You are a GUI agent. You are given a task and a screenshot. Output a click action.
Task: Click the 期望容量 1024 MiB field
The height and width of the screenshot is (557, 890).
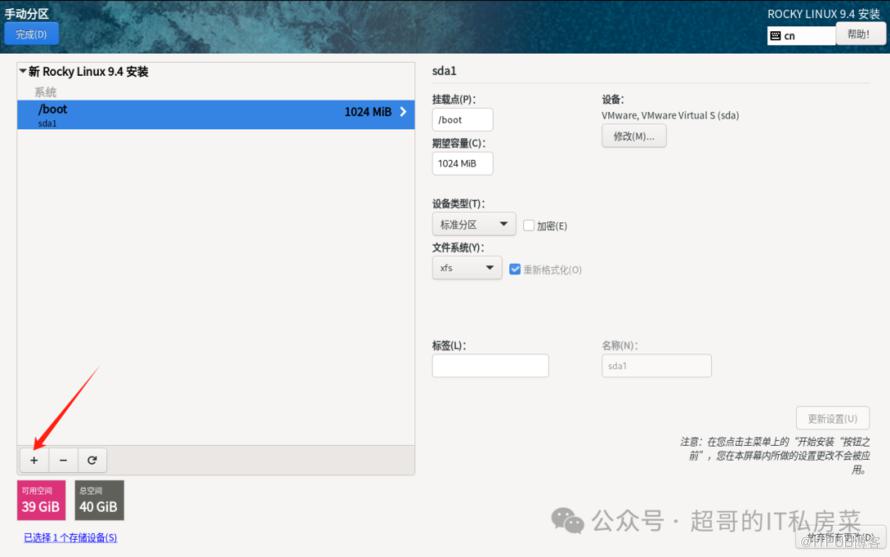tap(463, 164)
